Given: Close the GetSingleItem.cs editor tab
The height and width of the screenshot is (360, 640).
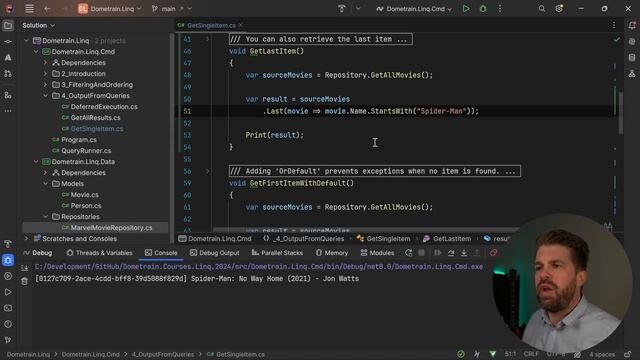Looking at the screenshot, I should pyautogui.click(x=241, y=25).
